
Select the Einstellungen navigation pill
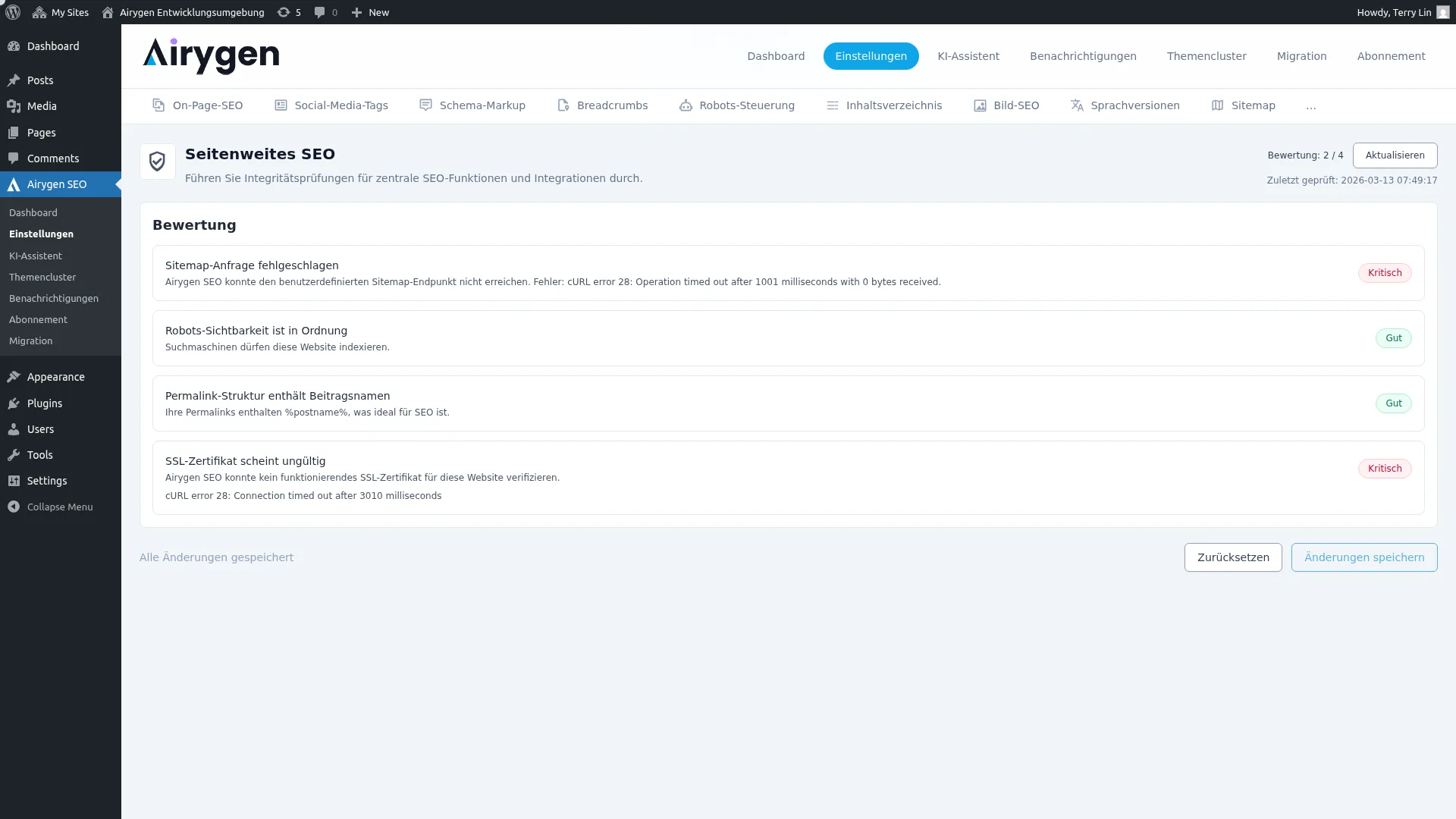pyautogui.click(x=871, y=56)
